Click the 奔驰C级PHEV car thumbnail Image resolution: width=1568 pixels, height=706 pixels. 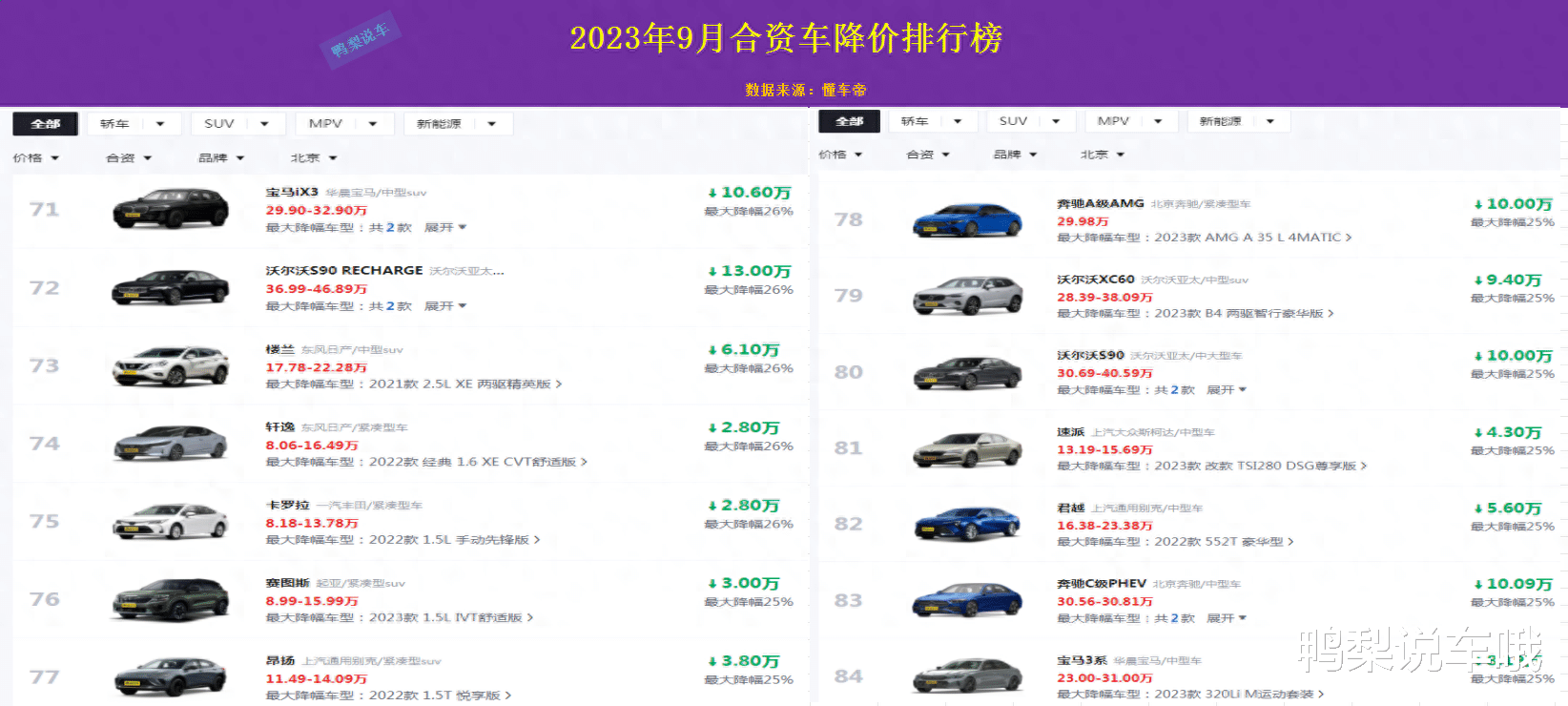click(x=968, y=600)
